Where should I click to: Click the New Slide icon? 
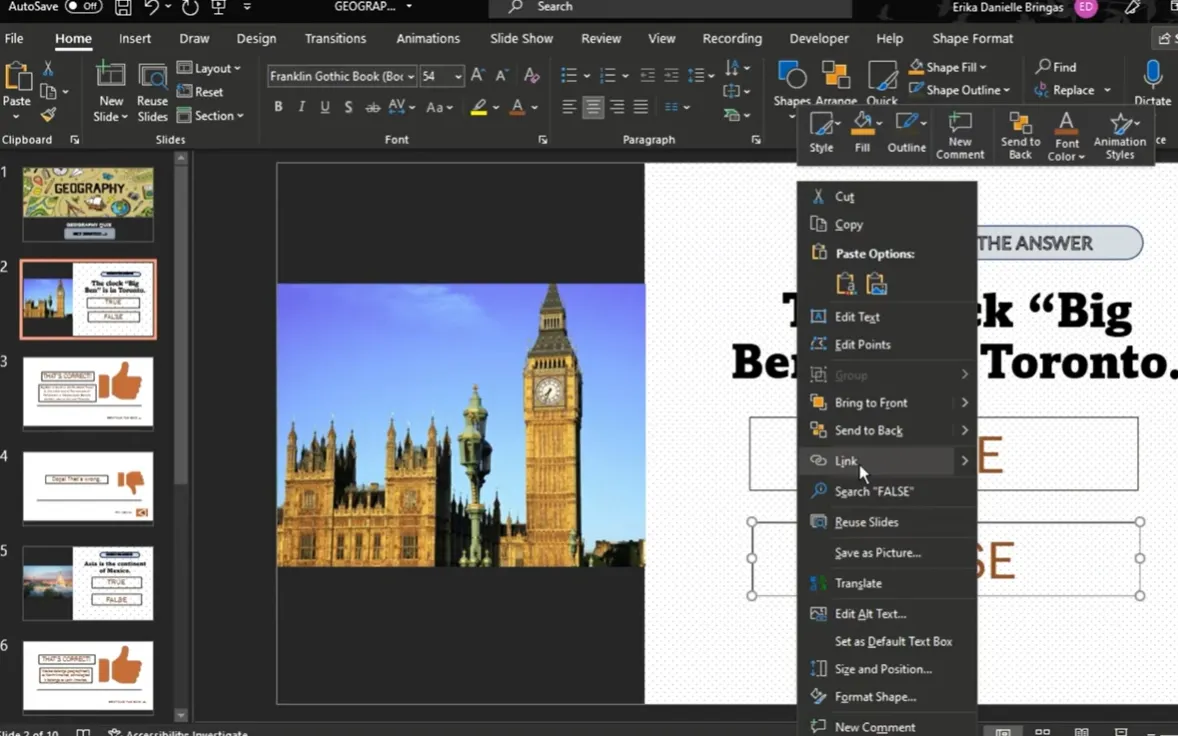click(110, 78)
